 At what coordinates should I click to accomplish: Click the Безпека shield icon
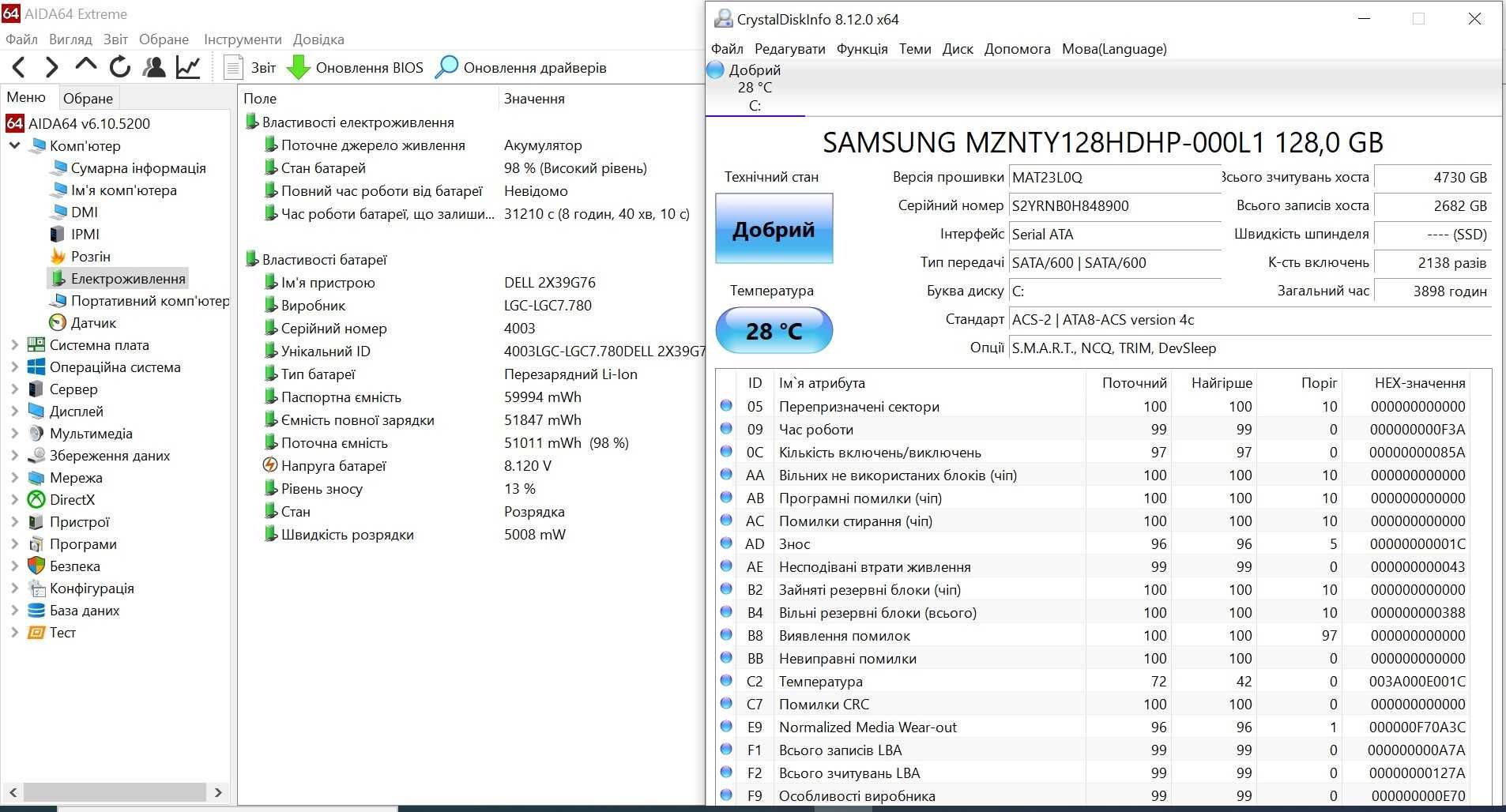click(36, 566)
